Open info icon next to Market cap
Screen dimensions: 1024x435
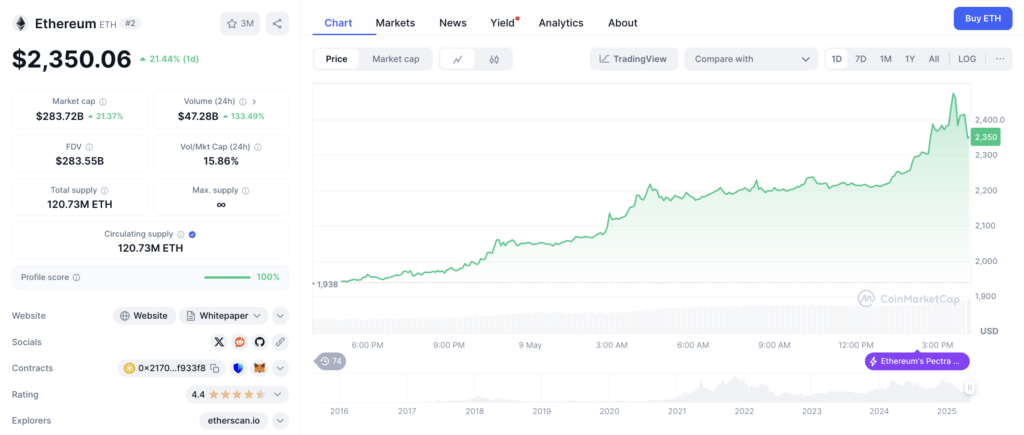[x=103, y=101]
